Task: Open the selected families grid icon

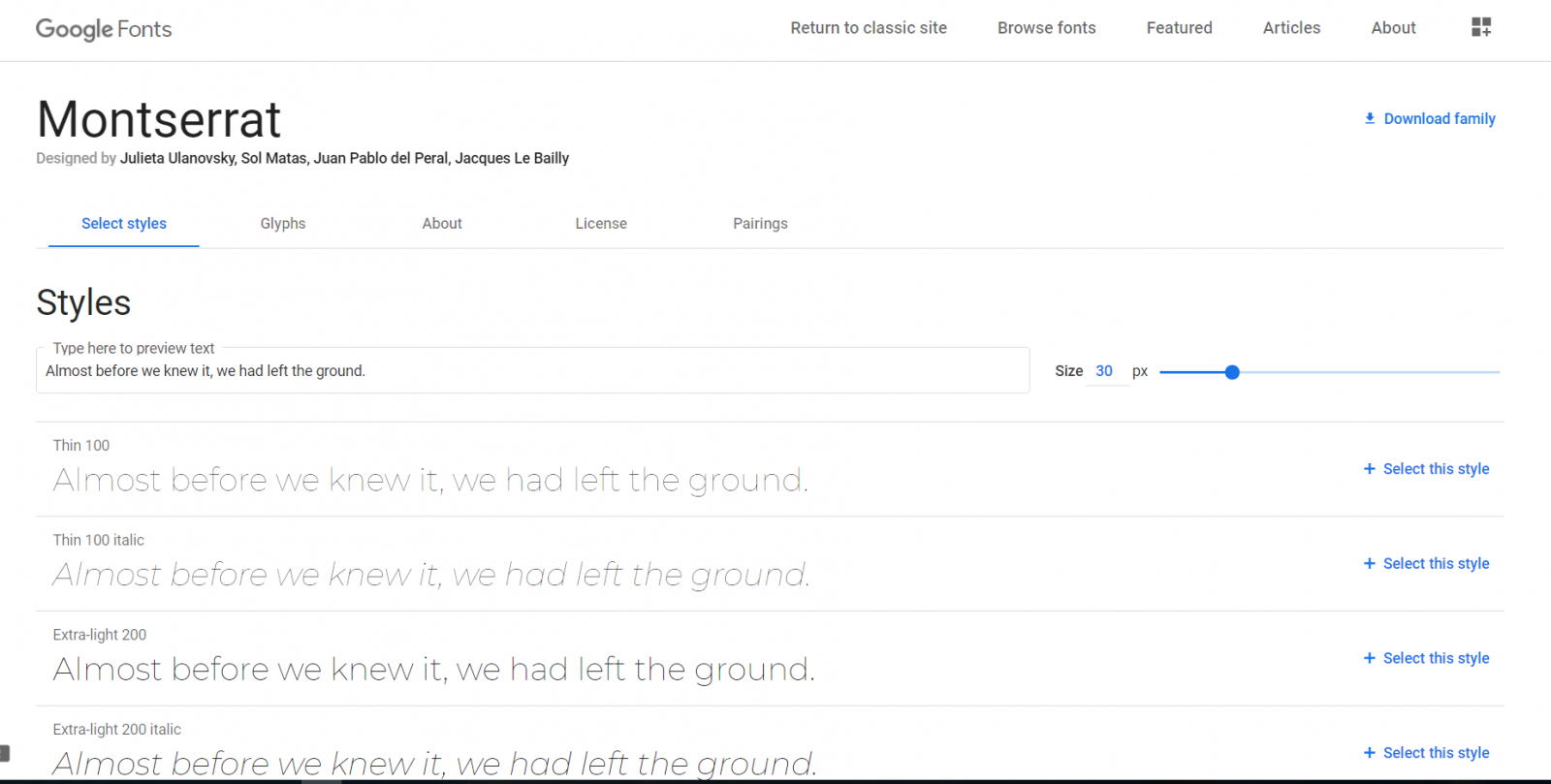Action: [x=1480, y=27]
